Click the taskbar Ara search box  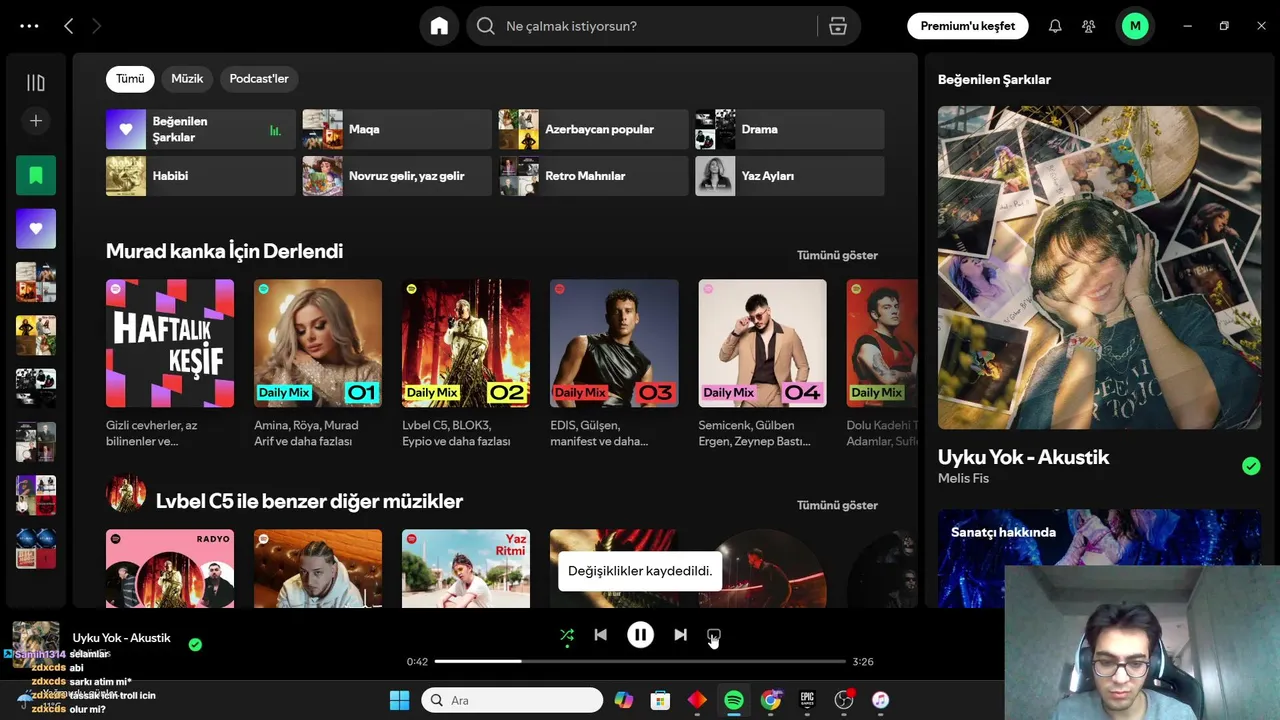pyautogui.click(x=512, y=700)
